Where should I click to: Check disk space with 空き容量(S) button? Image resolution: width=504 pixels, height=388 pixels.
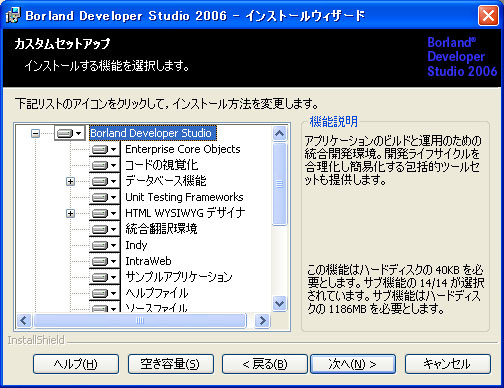pyautogui.click(x=171, y=364)
